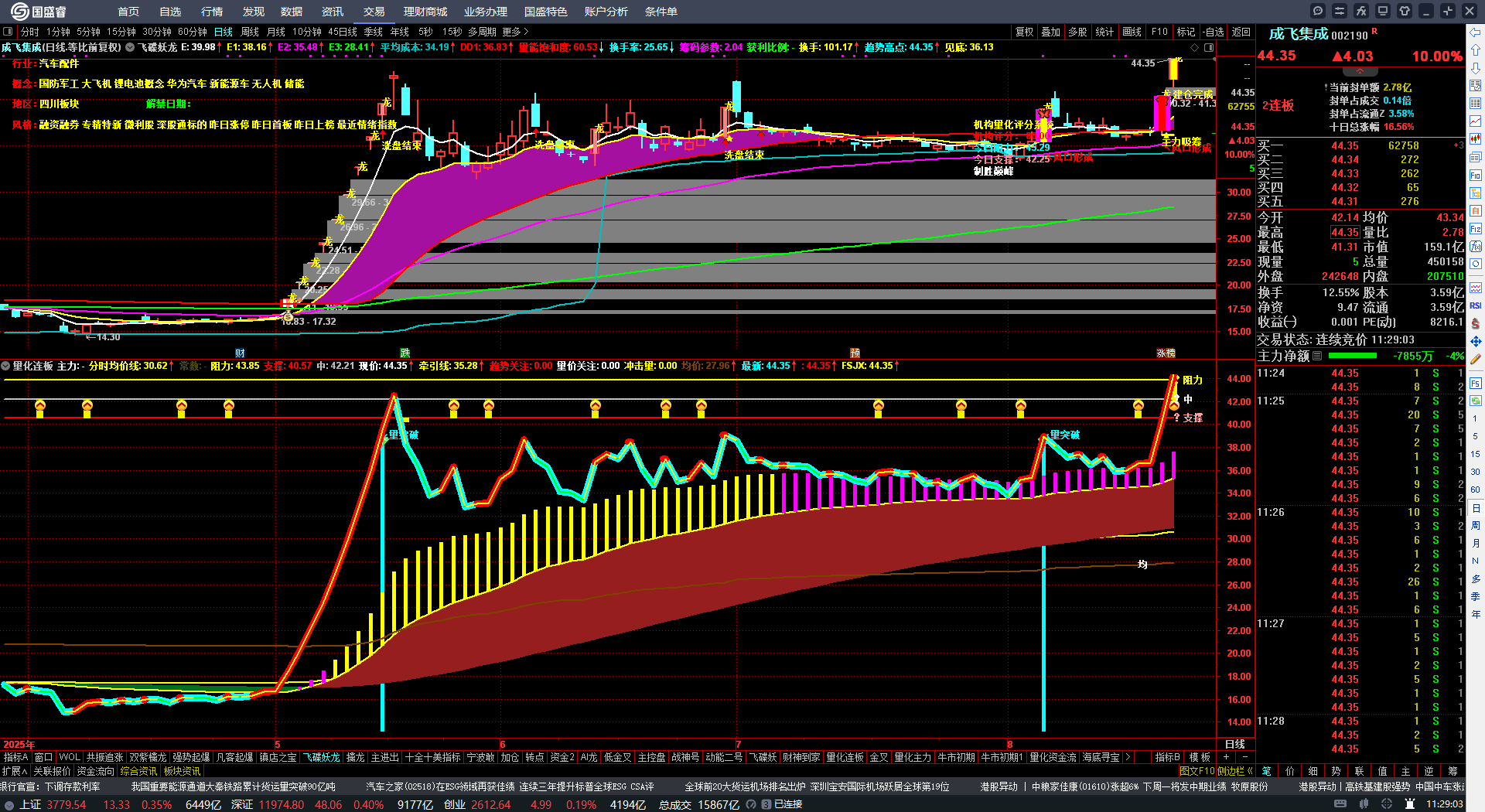Click the green 主力净额 progress bar
Image resolution: width=1485 pixels, height=812 pixels.
point(1352,356)
